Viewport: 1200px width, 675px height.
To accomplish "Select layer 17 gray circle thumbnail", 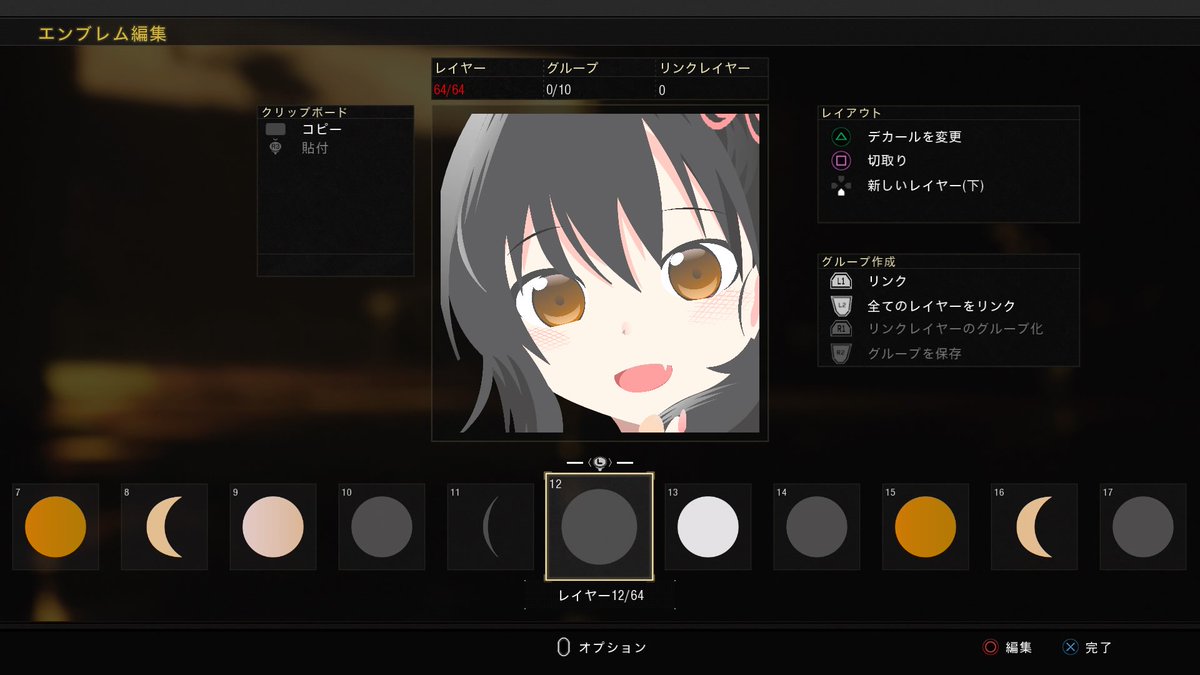I will (x=1143, y=527).
